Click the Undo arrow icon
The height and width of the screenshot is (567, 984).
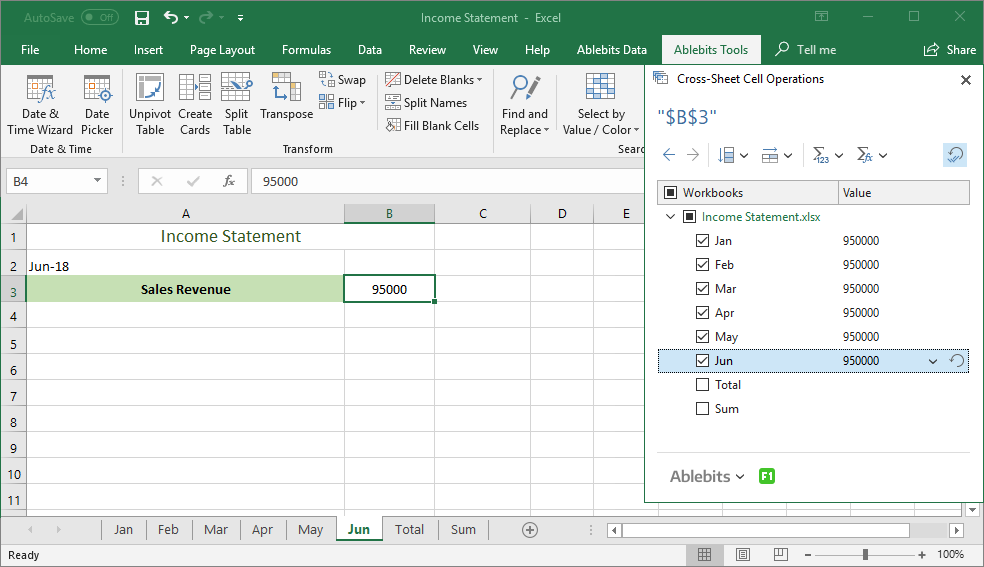pyautogui.click(x=171, y=18)
